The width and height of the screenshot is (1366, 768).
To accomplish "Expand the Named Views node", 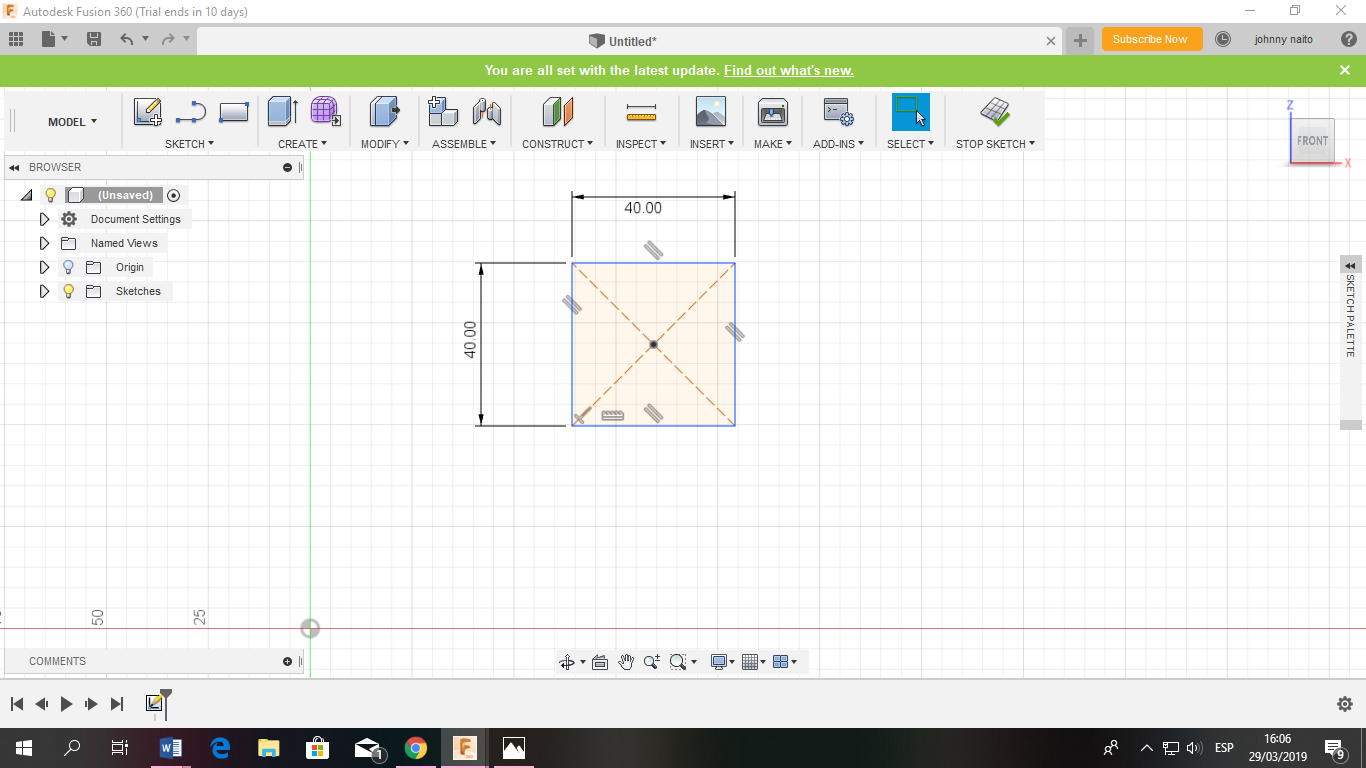I will [x=44, y=243].
